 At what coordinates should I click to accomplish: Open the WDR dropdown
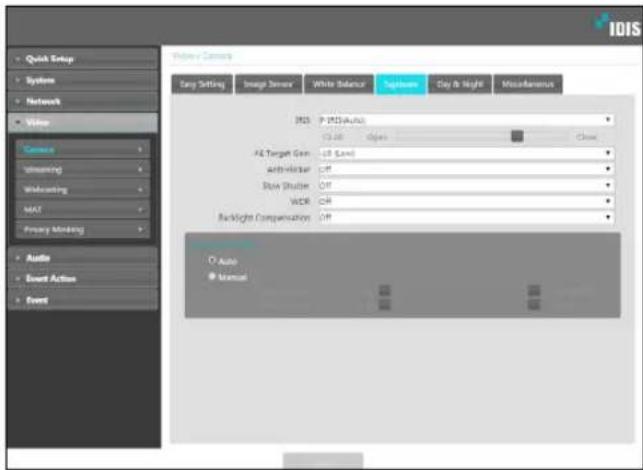(x=466, y=201)
